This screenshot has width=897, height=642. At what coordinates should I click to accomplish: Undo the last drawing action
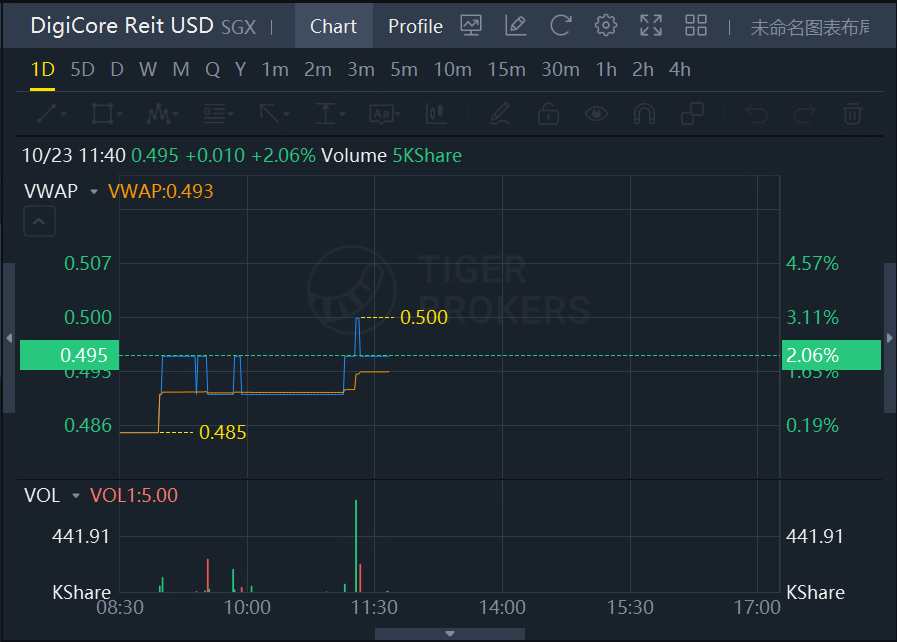tap(756, 114)
